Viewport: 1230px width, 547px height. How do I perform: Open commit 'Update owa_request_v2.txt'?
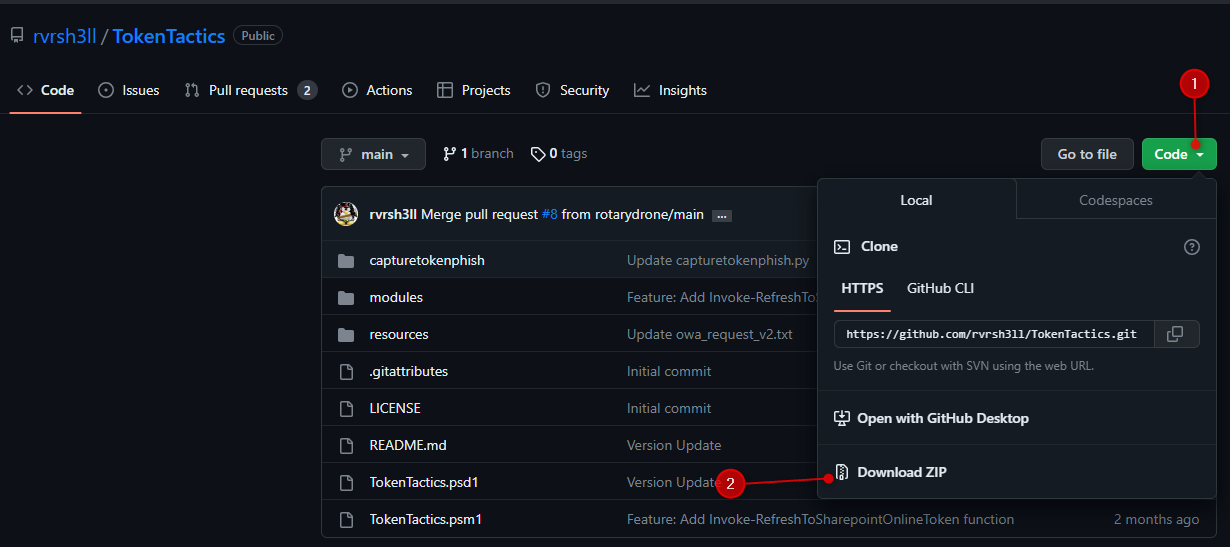[x=710, y=334]
